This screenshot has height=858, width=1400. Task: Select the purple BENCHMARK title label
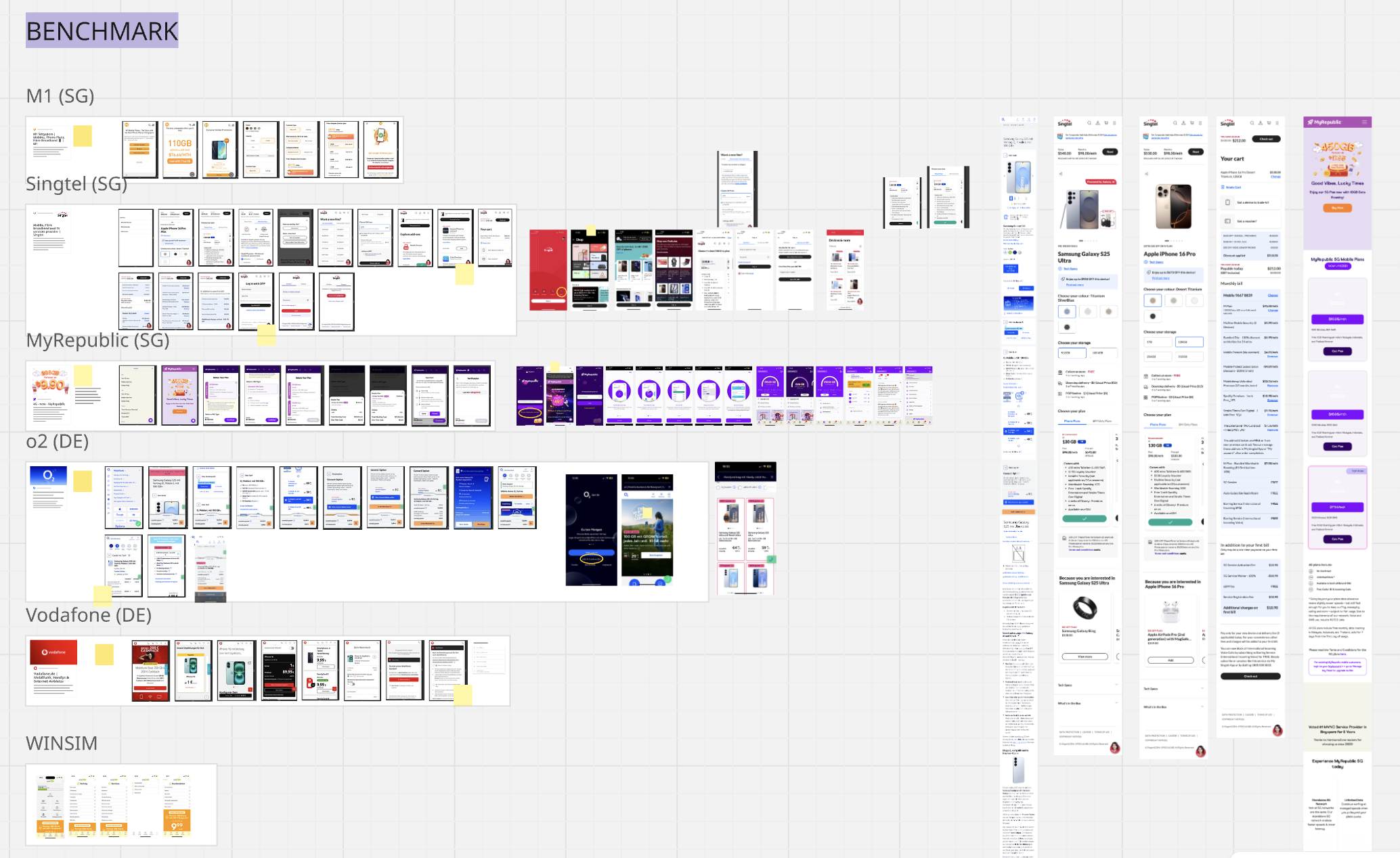[x=102, y=31]
